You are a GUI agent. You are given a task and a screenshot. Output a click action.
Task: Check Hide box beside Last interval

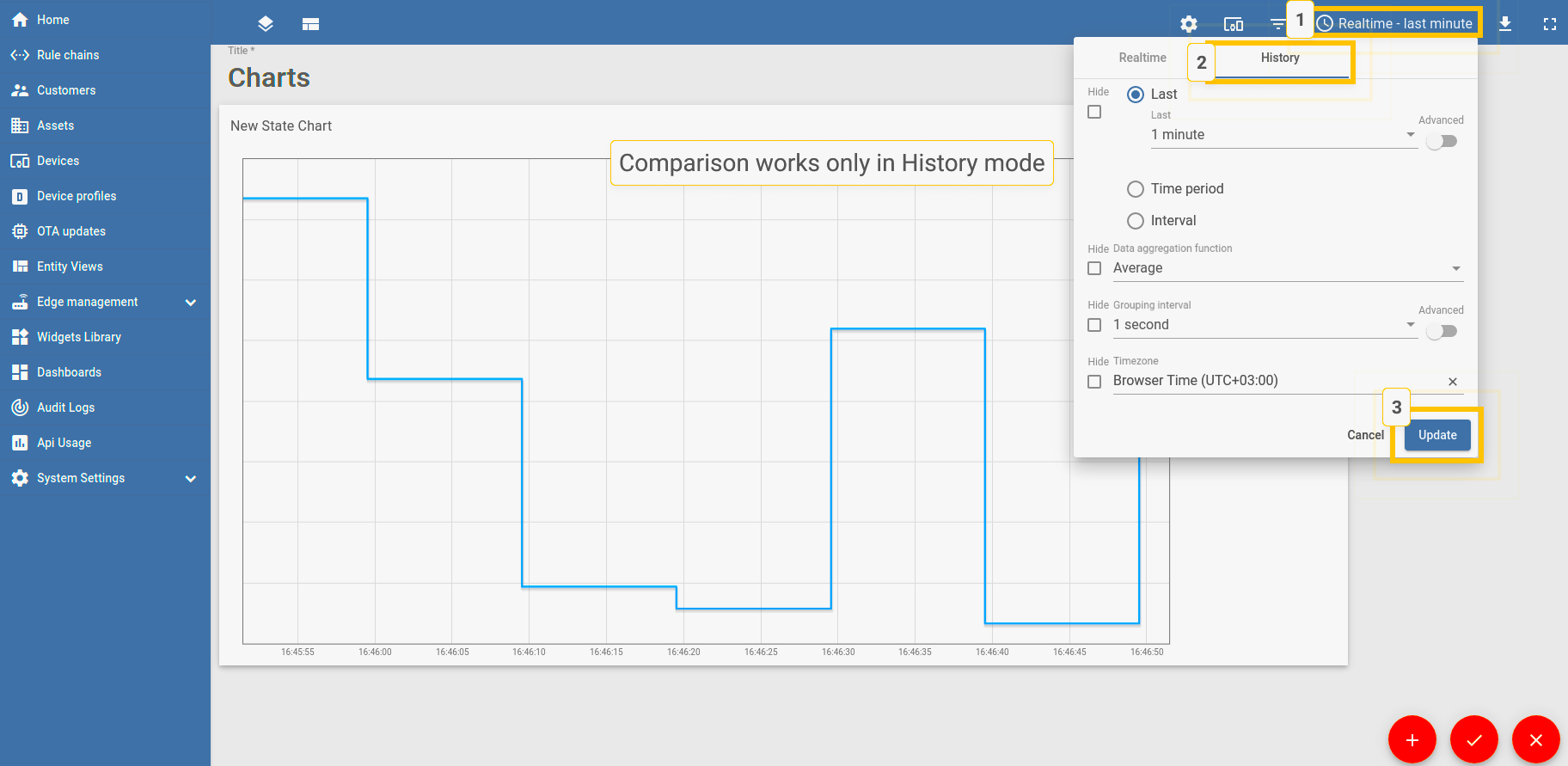1094,112
